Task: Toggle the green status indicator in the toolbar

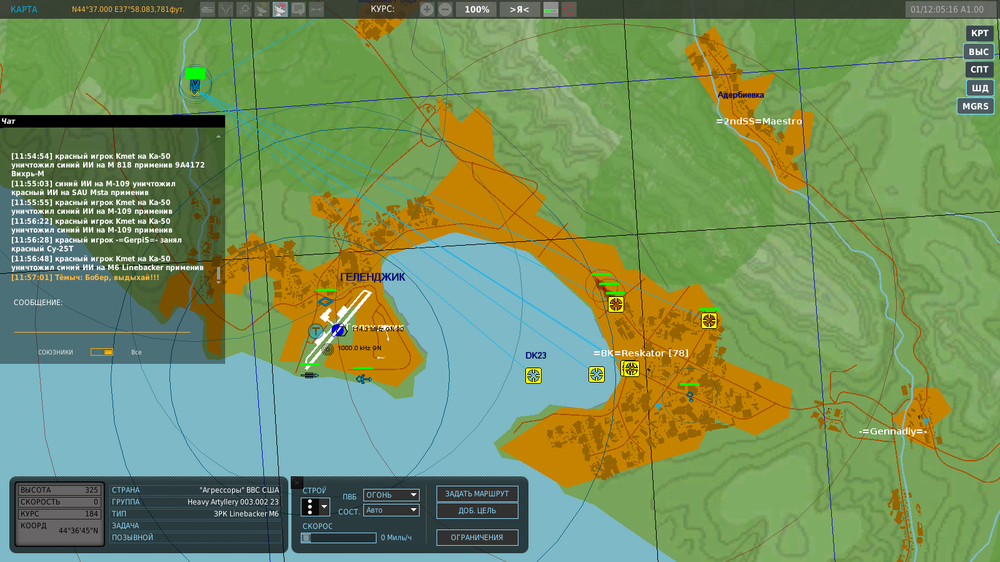Action: tap(550, 10)
